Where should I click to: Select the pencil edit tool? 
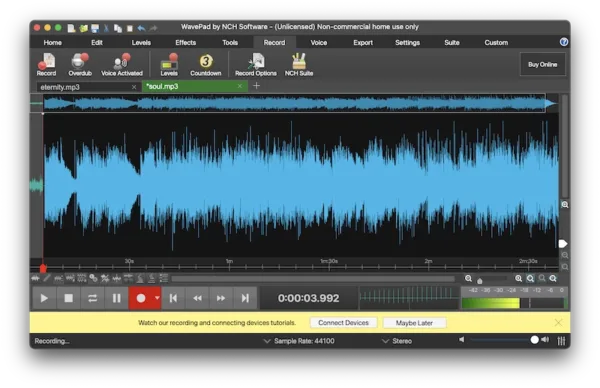47,278
